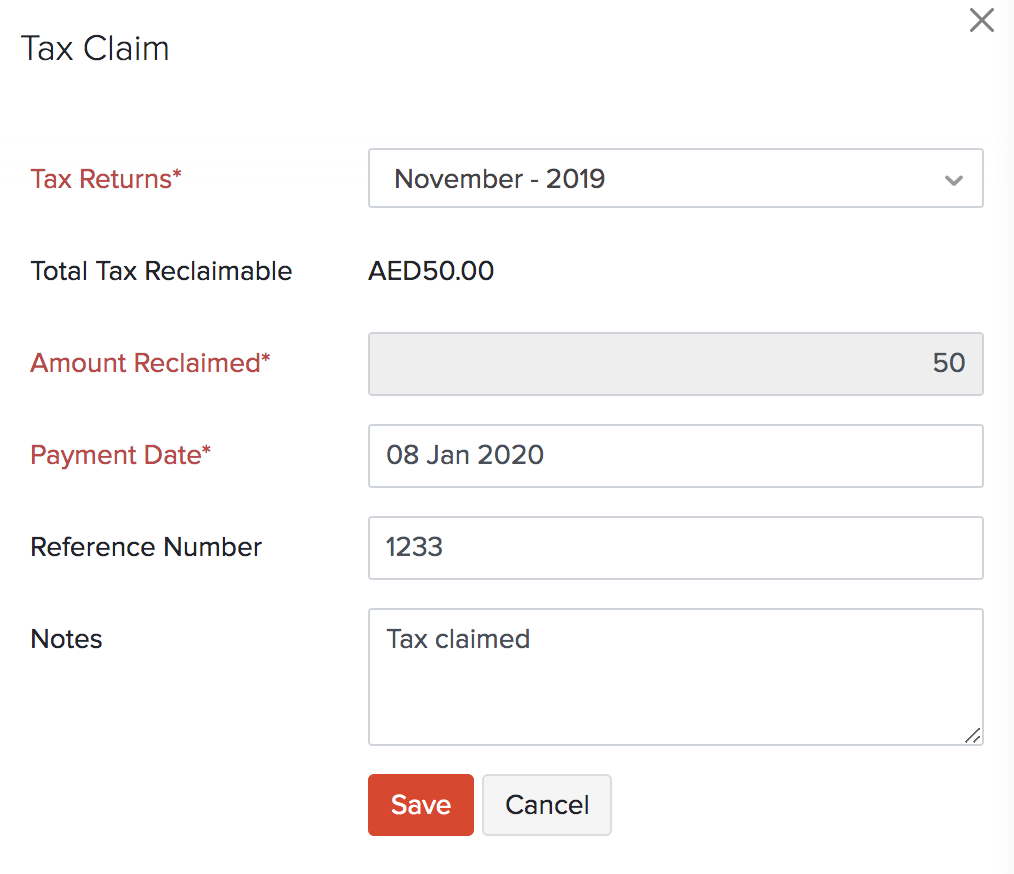Click the dropdown chevron beside November - 2019
This screenshot has height=874, width=1014.
[x=953, y=178]
